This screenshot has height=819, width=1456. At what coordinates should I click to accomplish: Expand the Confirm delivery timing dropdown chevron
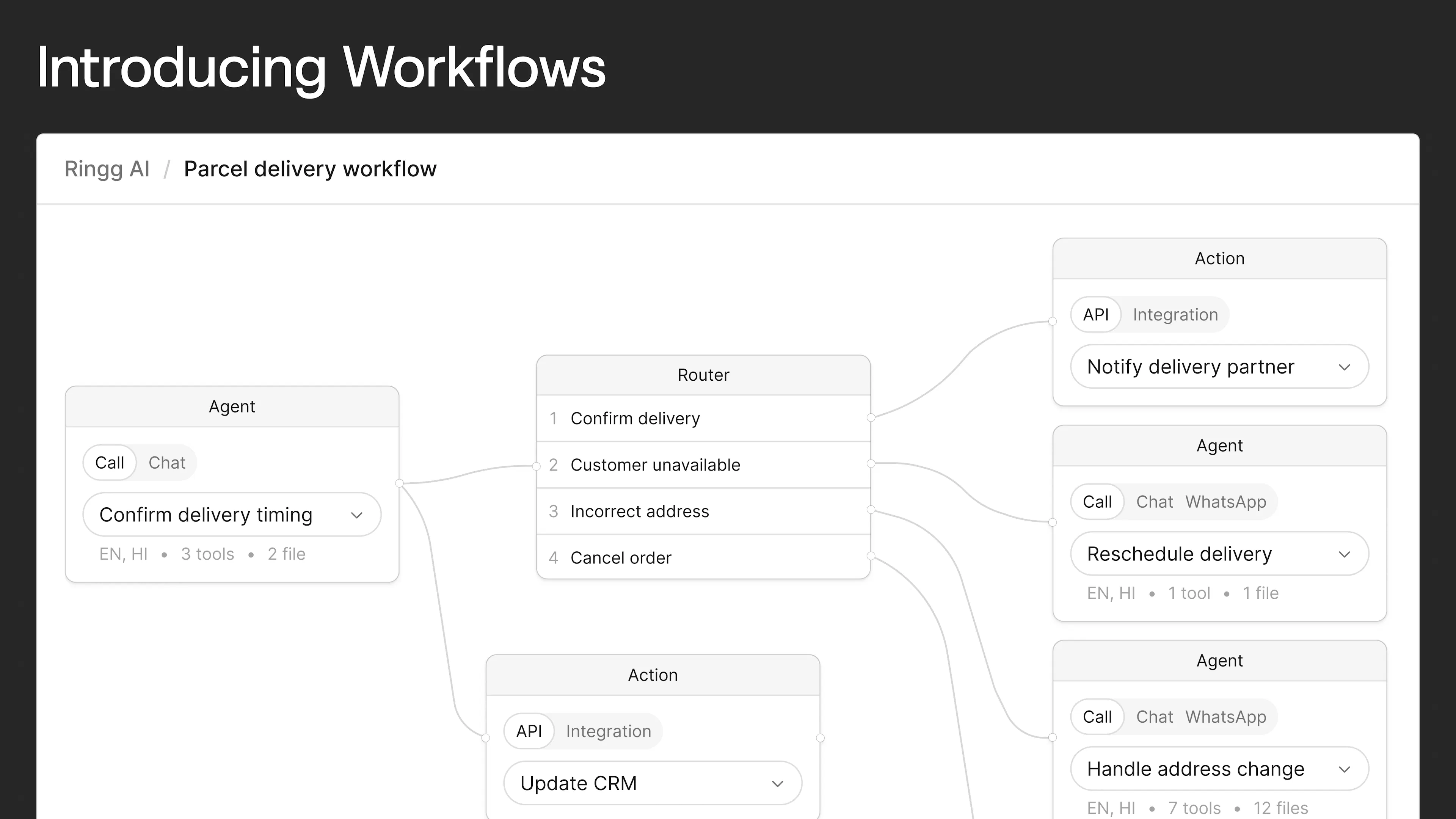pos(357,515)
